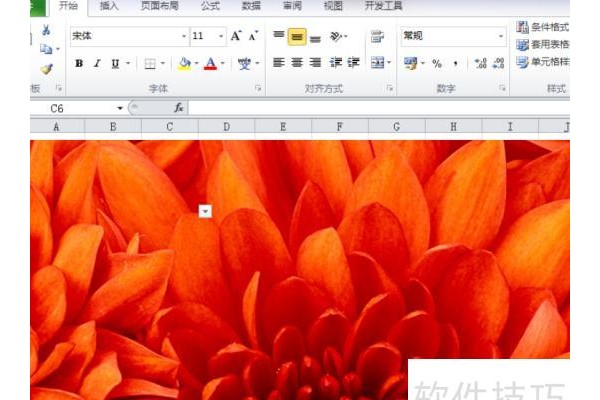Select column G header

coord(396,127)
